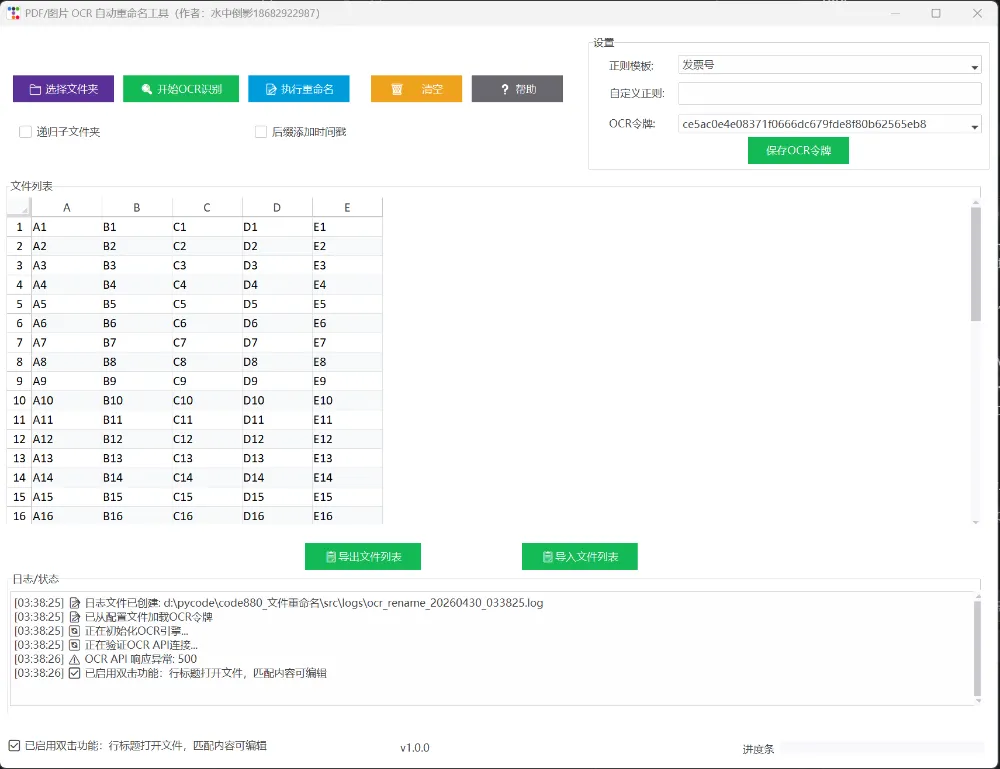Click cell D10 in the file list

point(277,400)
